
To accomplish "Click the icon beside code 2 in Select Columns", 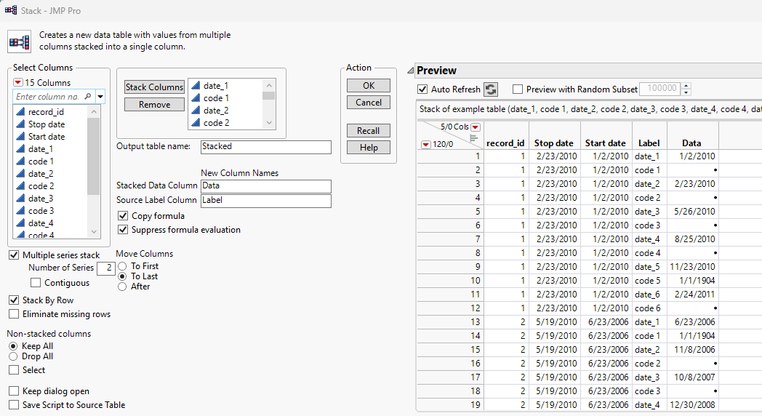I will [20, 186].
